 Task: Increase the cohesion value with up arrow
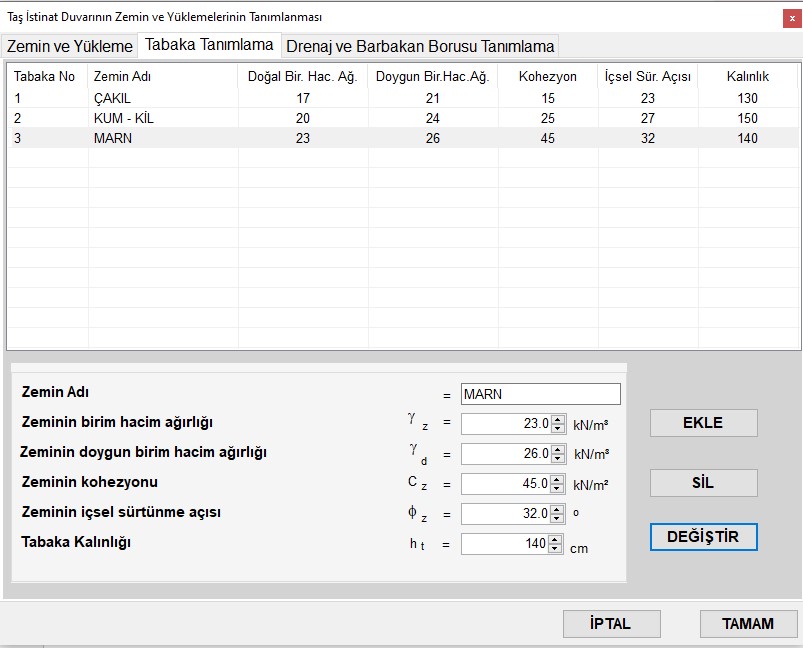point(558,479)
